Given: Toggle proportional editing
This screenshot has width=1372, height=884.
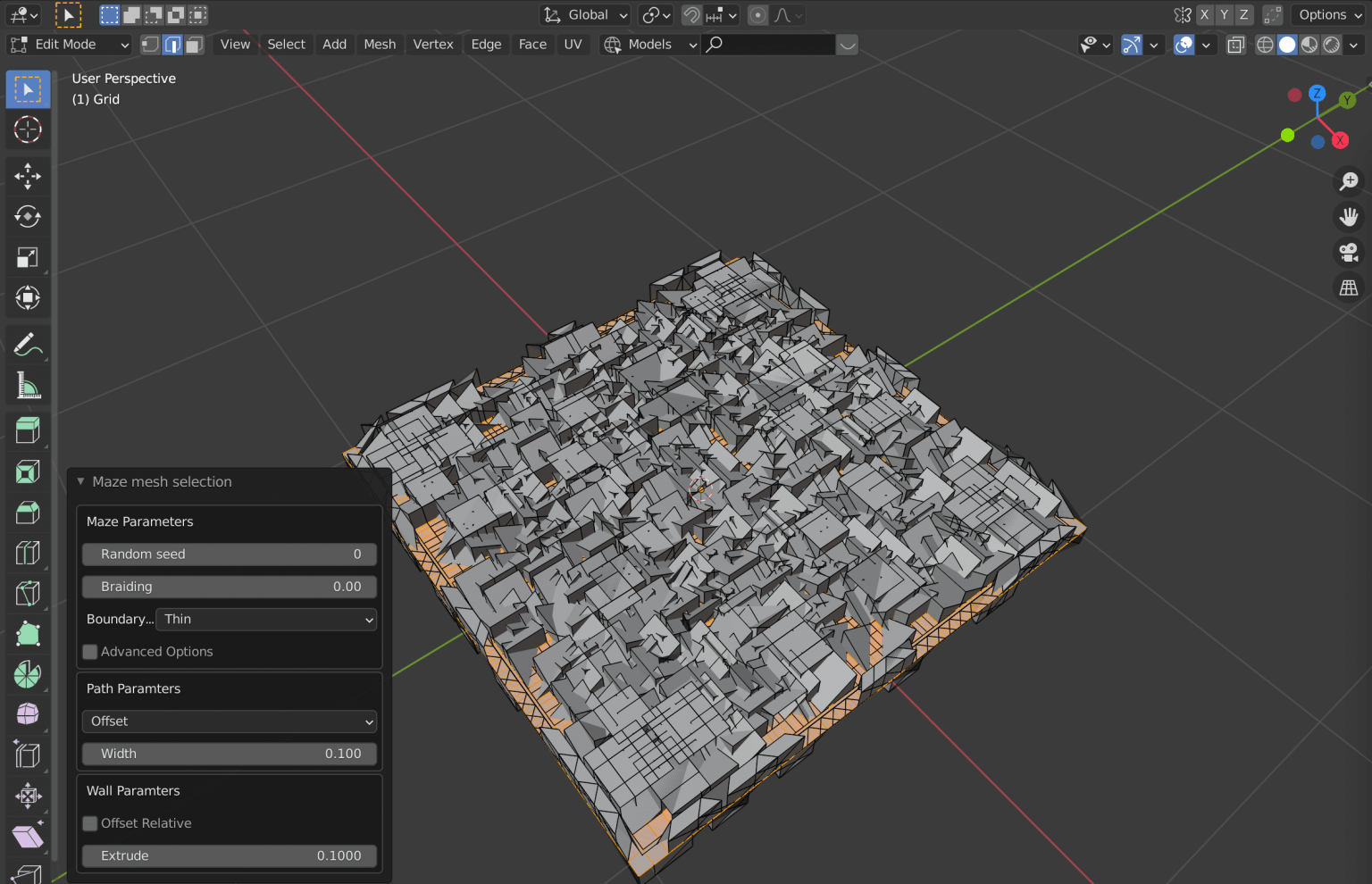Looking at the screenshot, I should pyautogui.click(x=757, y=14).
